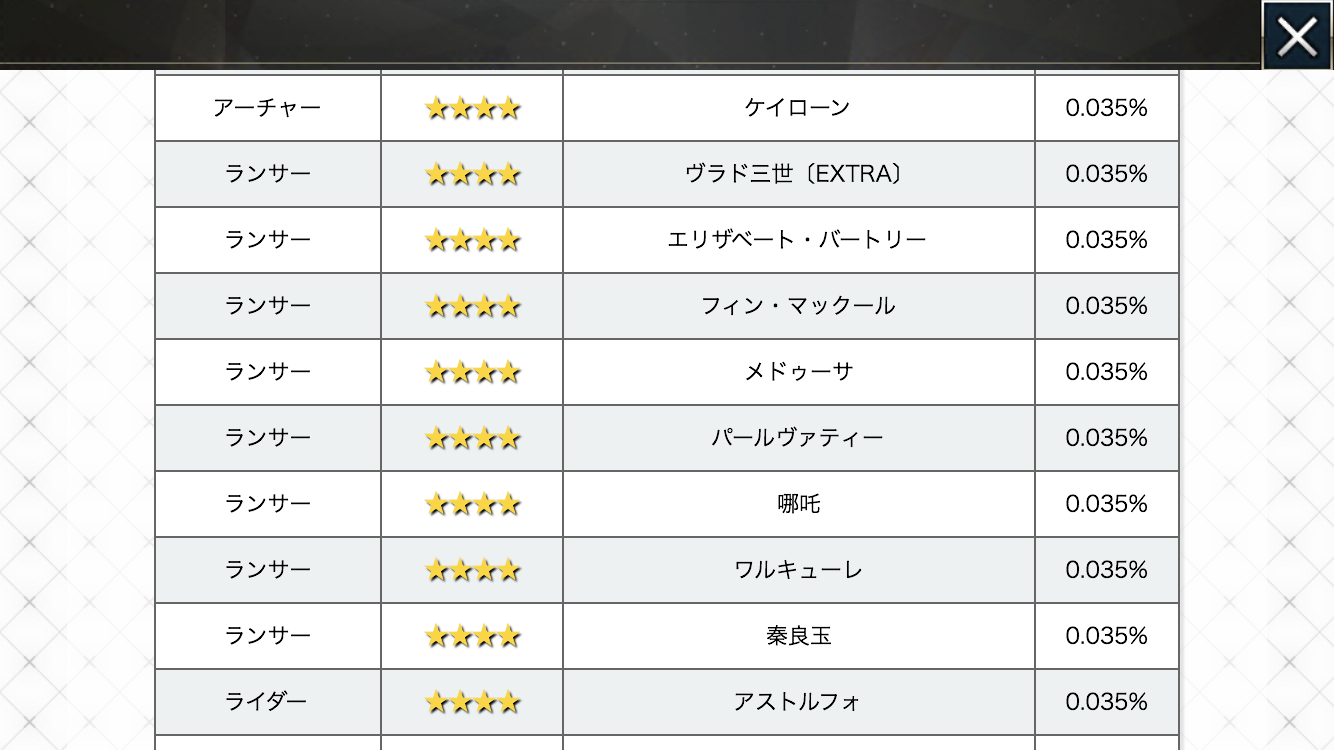The width and height of the screenshot is (1334, 750).
Task: Close the summon rates window
Action: click(1297, 36)
